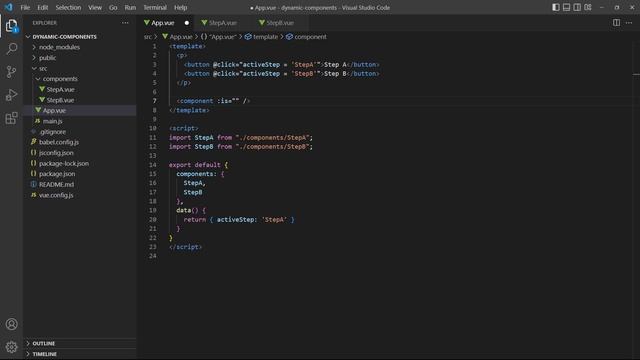Click "./components/StepB" import path
Screen dimensions: 640x360
272,147
